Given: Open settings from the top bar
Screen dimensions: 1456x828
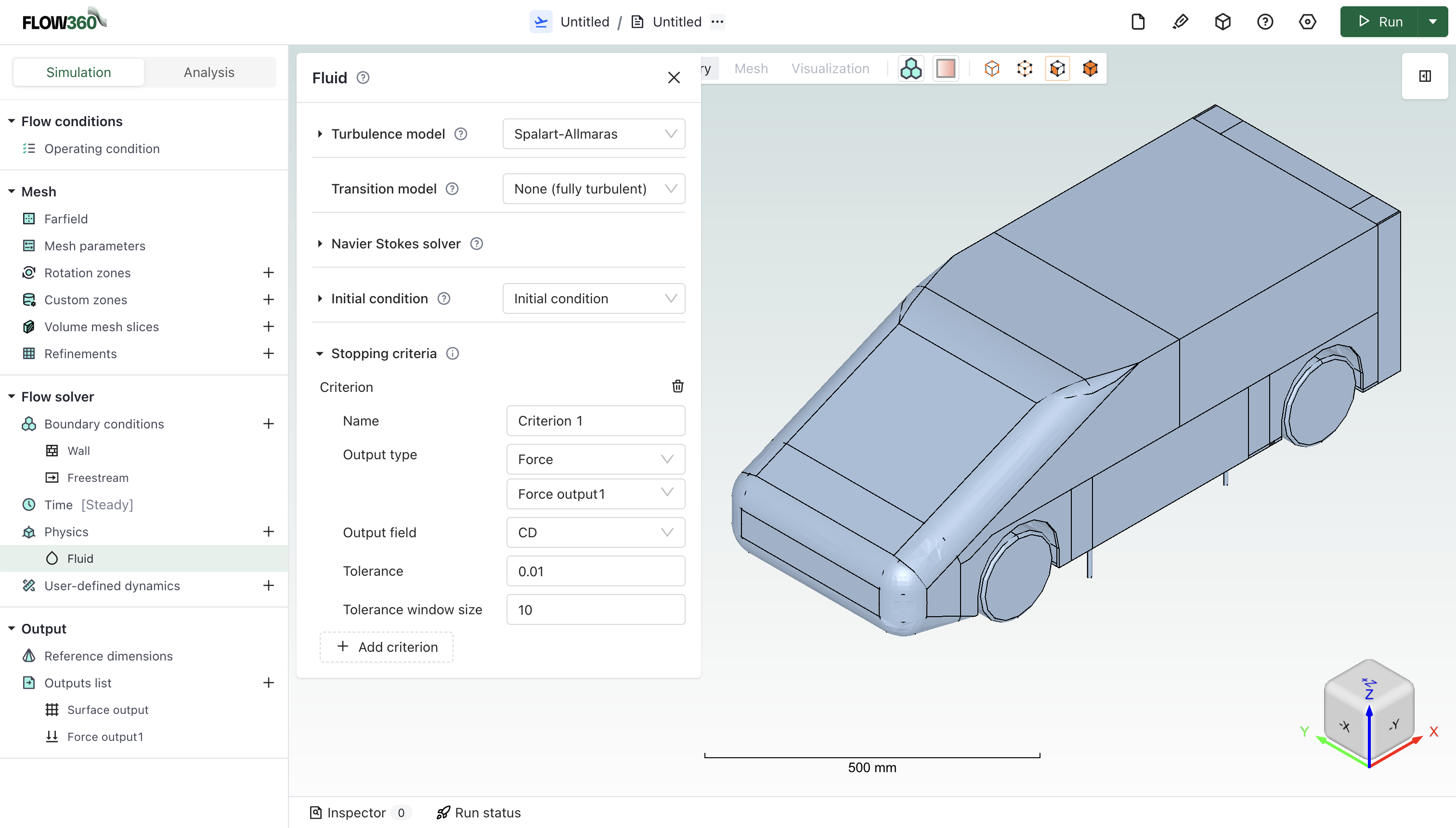Looking at the screenshot, I should point(1307,22).
